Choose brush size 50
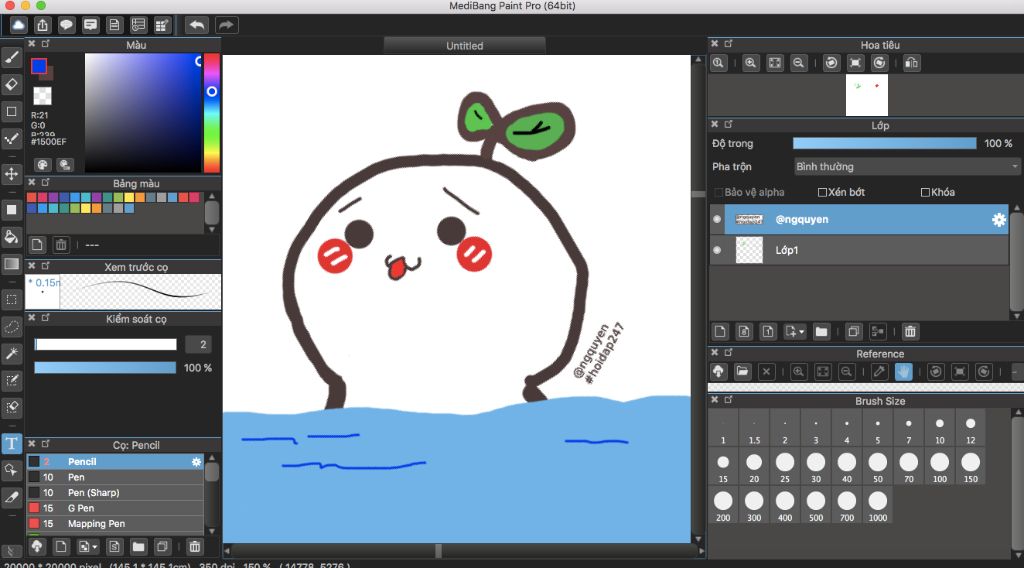The width and height of the screenshot is (1024, 568). (x=878, y=468)
